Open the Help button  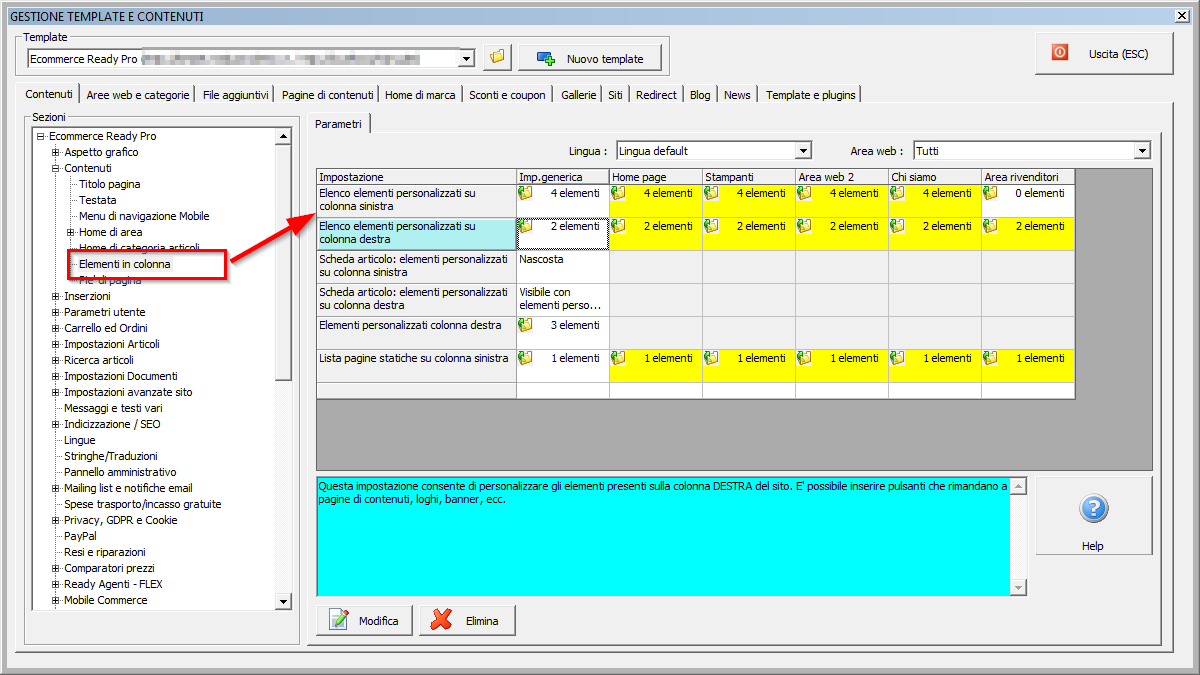coord(1093,516)
